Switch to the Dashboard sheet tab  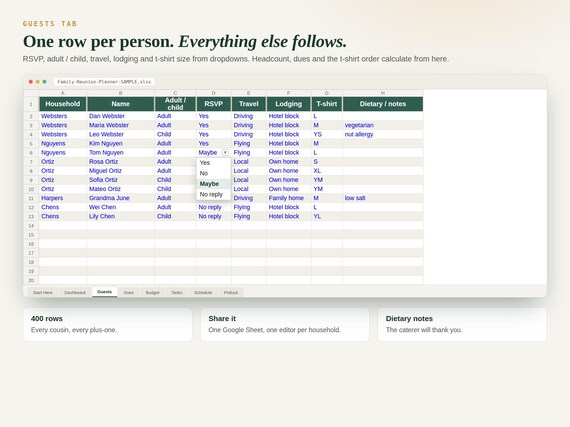pyautogui.click(x=75, y=292)
